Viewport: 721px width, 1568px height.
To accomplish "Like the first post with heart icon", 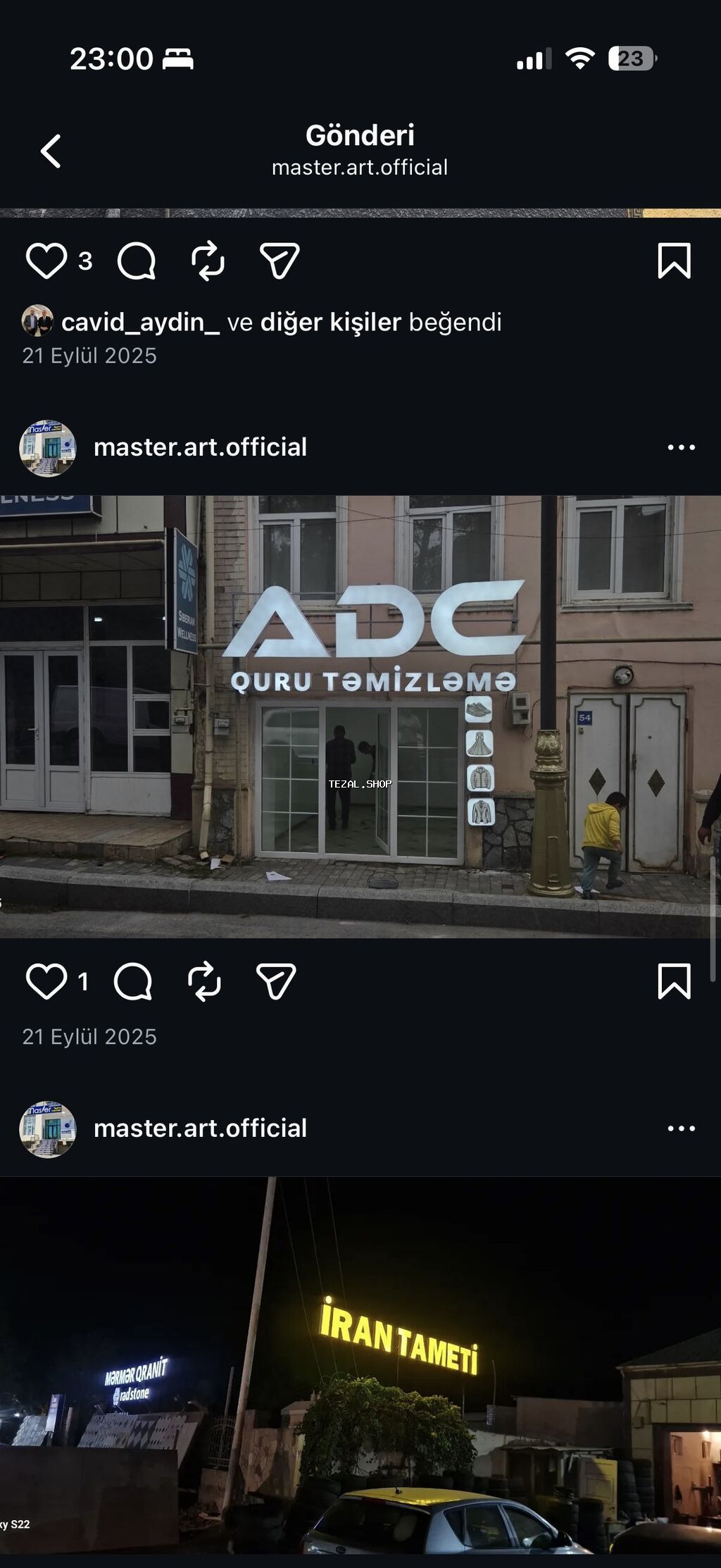I will pyautogui.click(x=46, y=261).
